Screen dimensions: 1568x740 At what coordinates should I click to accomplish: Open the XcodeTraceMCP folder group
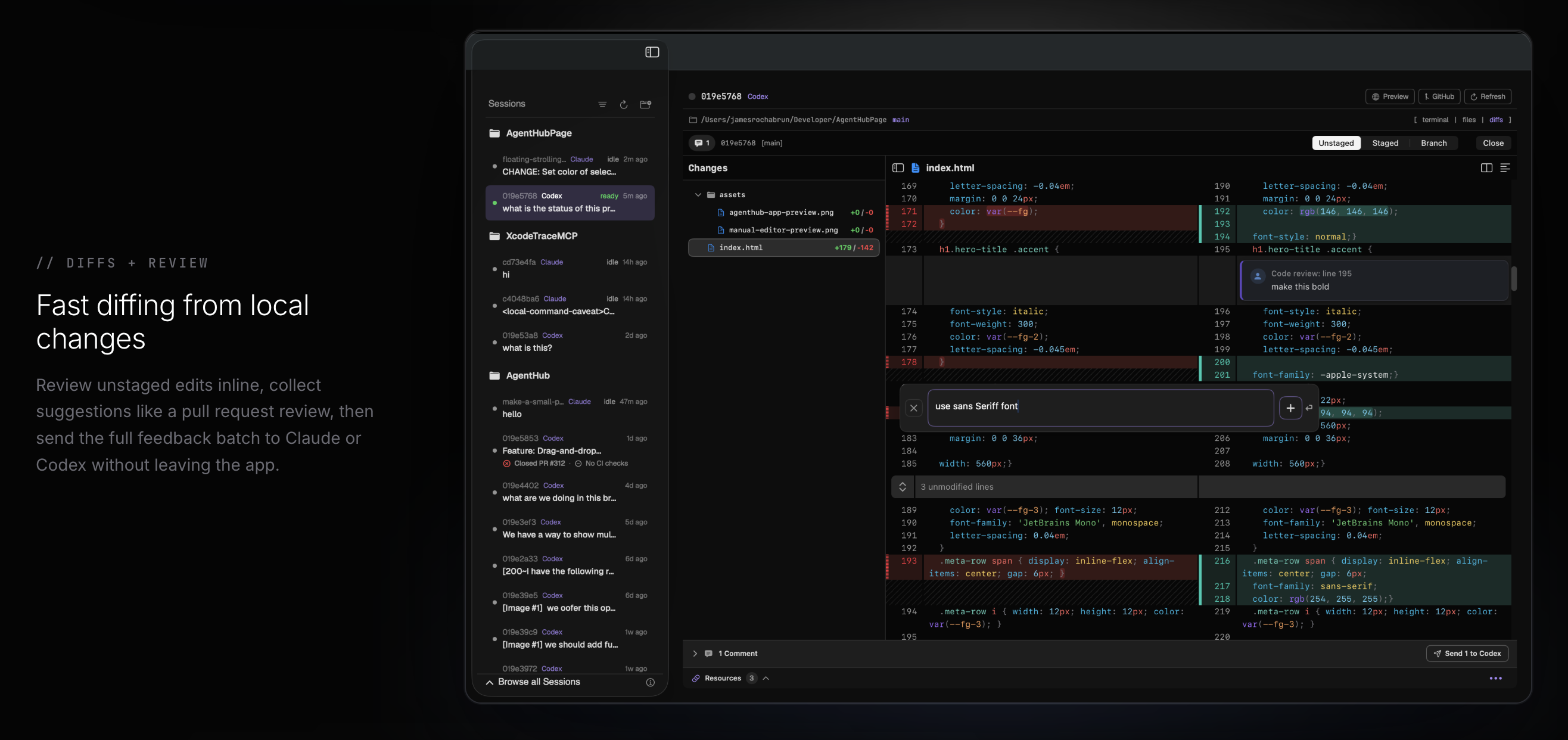533,236
